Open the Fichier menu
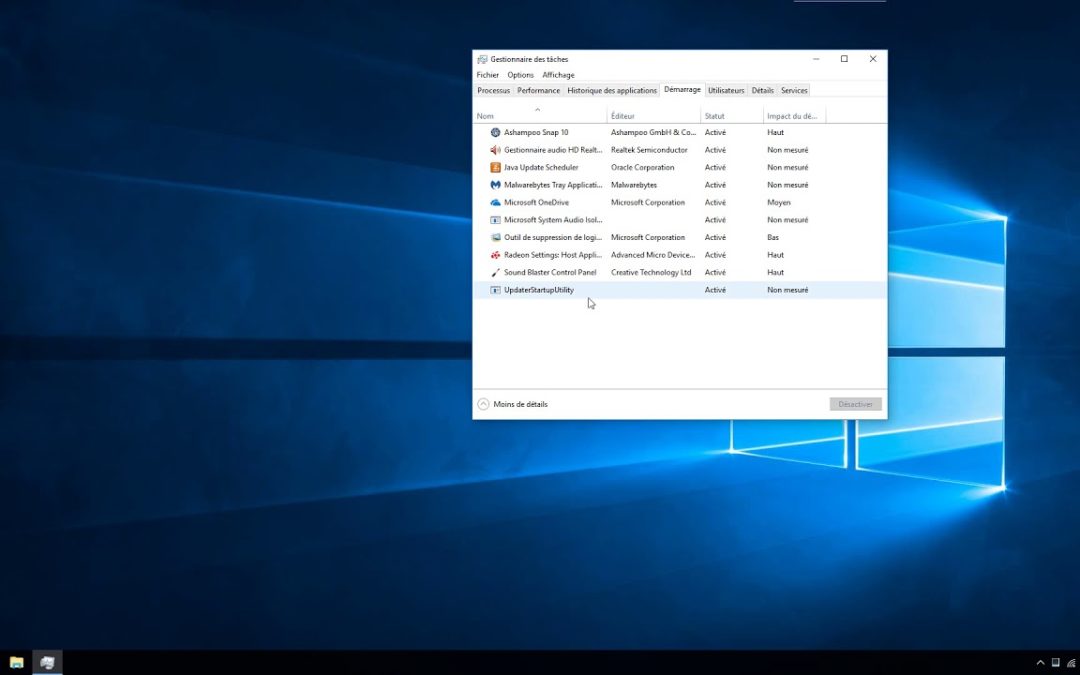 (x=487, y=74)
